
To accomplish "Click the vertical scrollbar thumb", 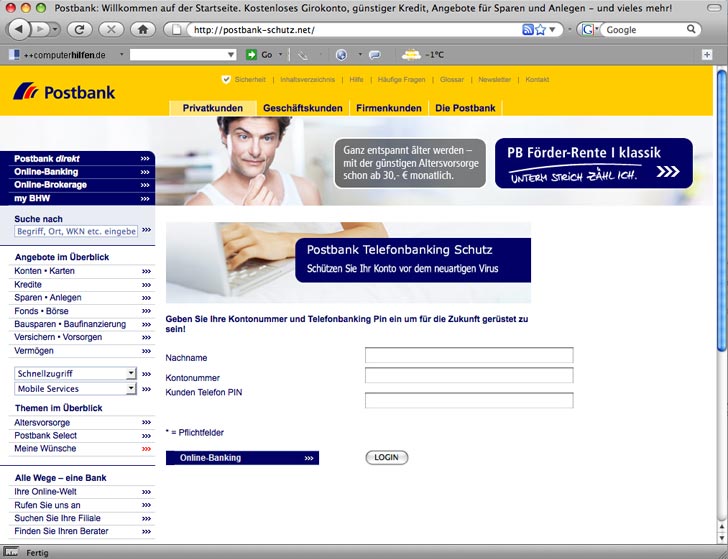I will point(721,210).
